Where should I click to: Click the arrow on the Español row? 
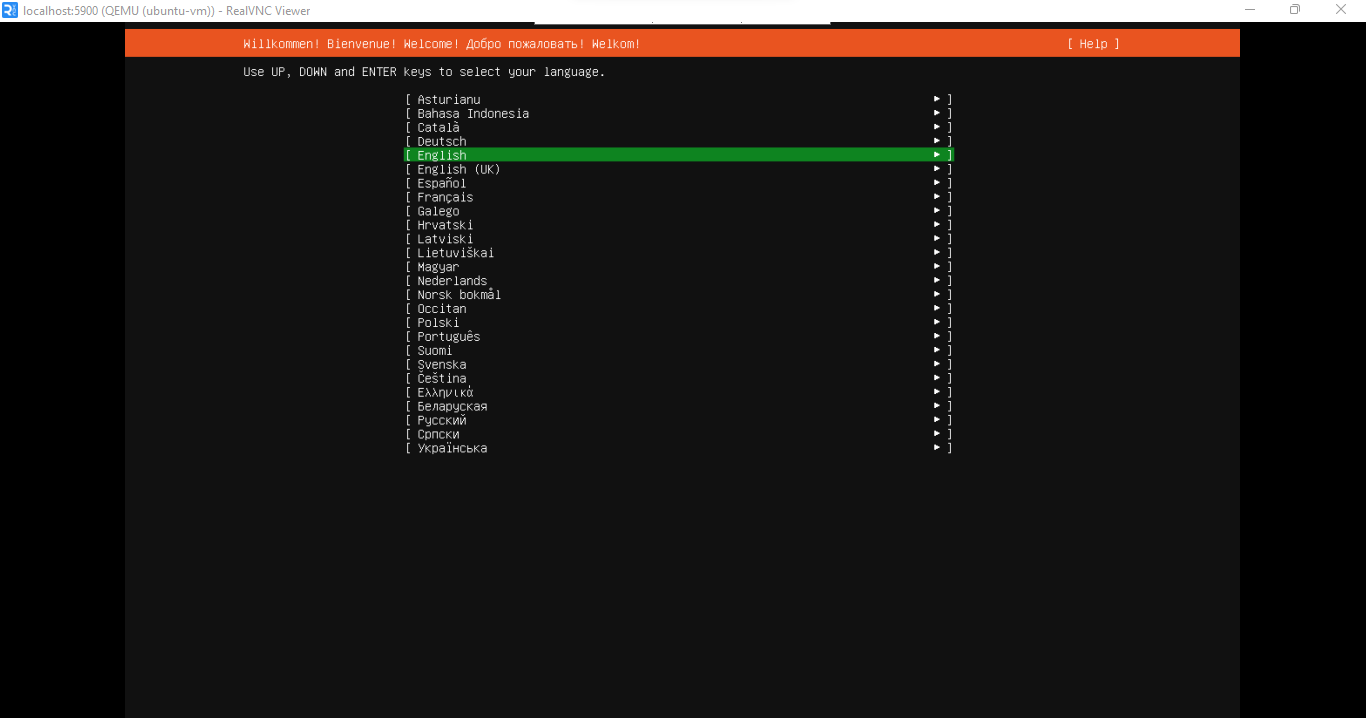tap(937, 183)
